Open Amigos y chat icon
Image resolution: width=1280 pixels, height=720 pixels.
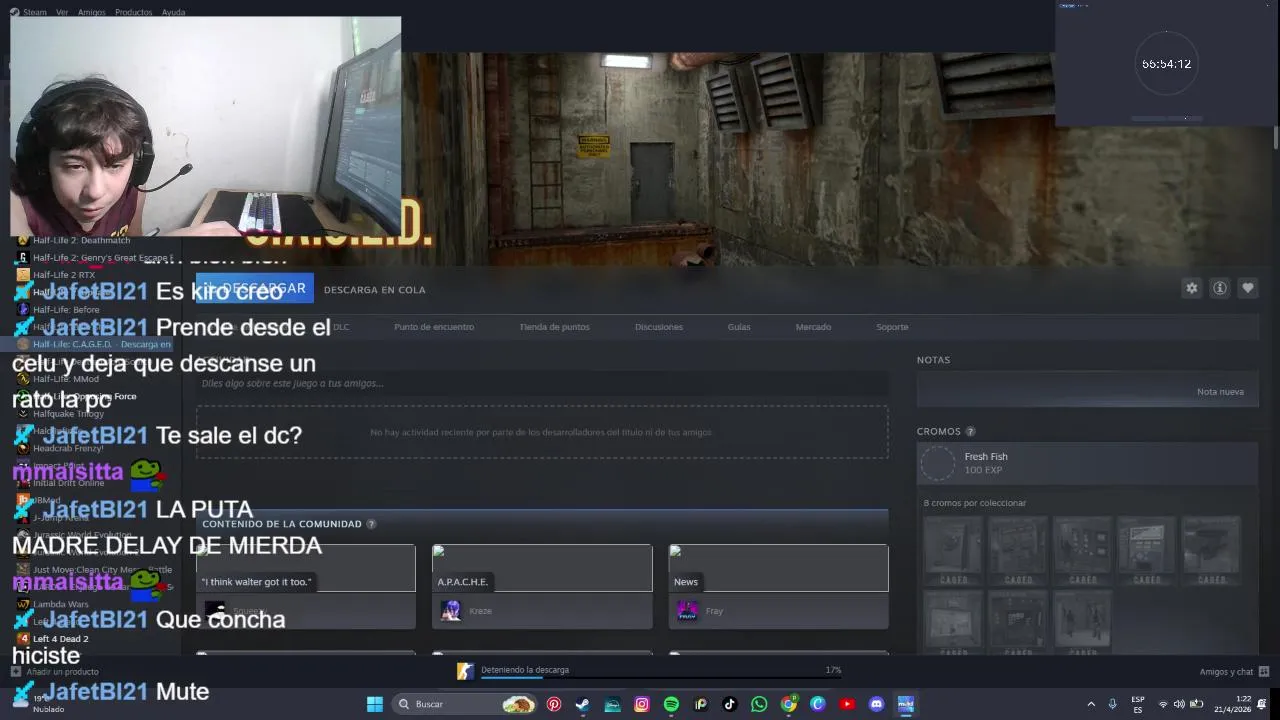(x=1264, y=672)
